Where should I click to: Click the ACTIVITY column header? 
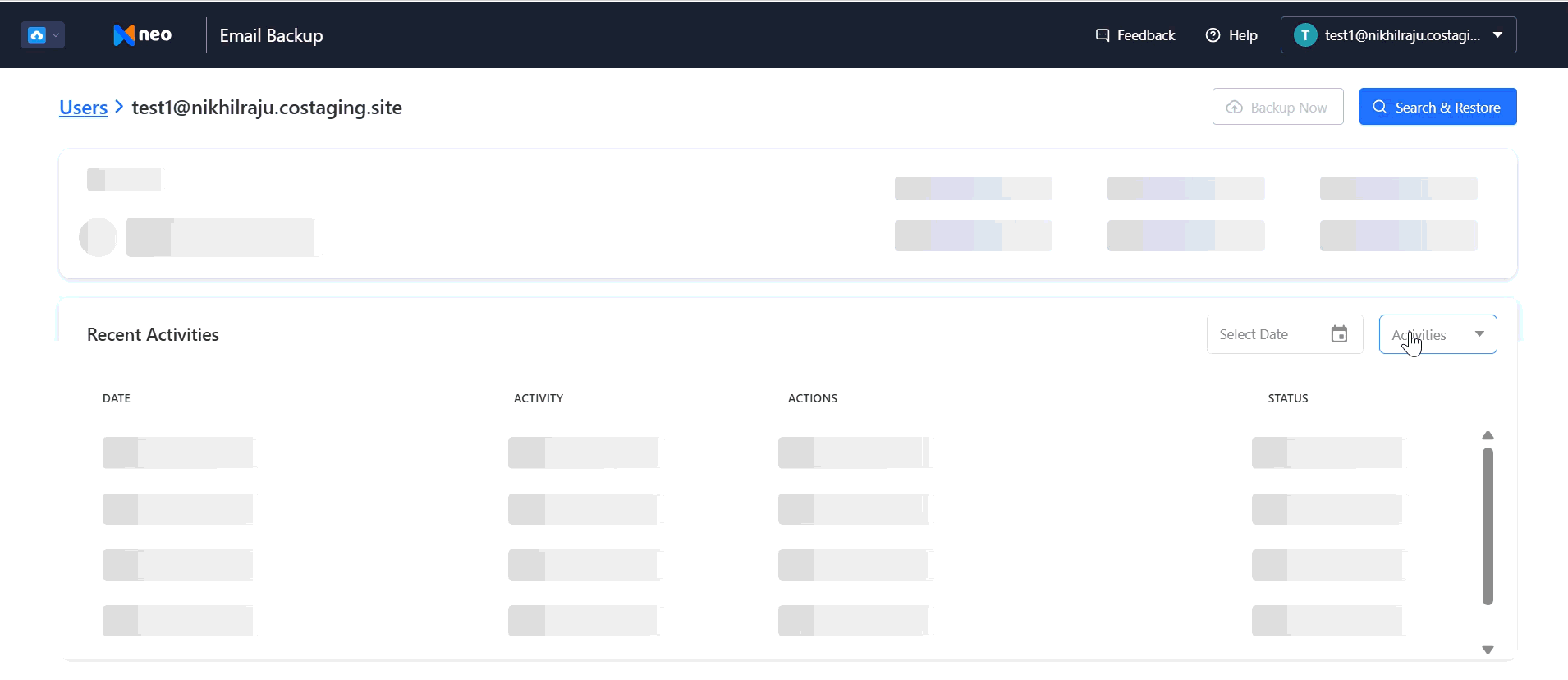pos(539,398)
